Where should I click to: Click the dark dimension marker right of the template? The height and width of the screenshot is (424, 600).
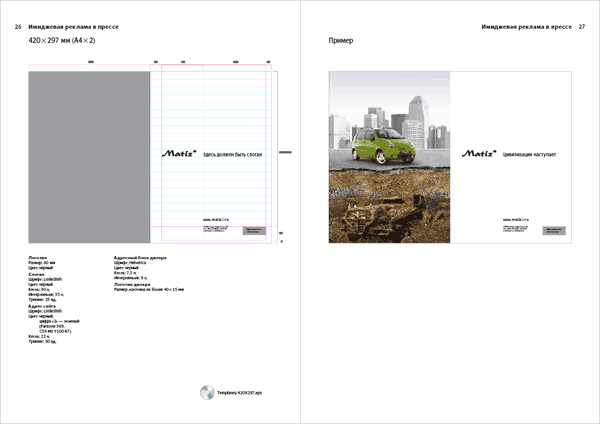tap(284, 151)
